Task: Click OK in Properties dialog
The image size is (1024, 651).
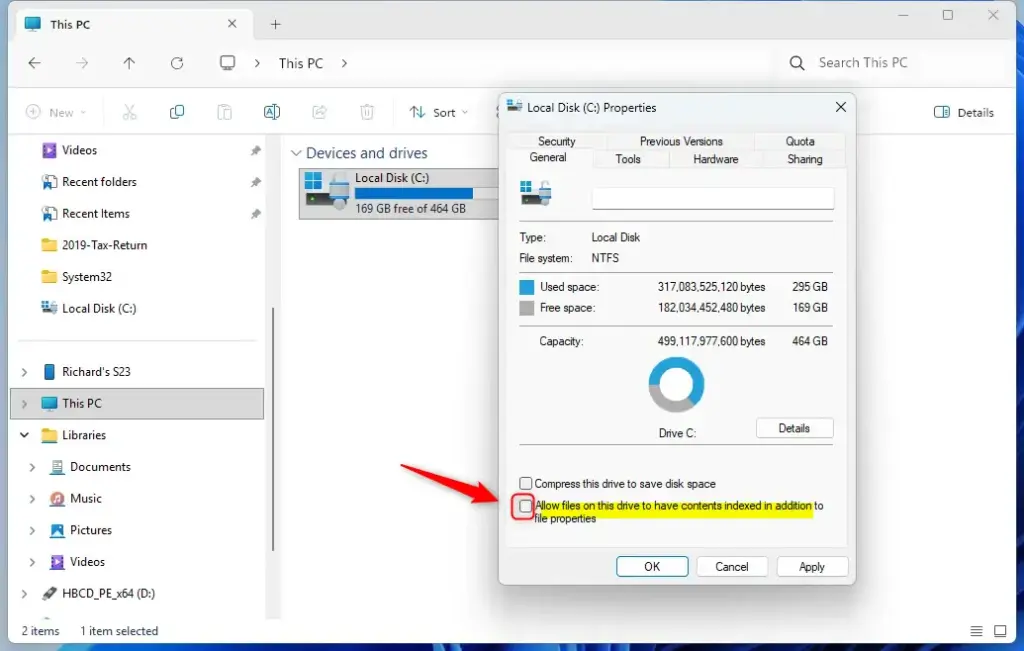Action: (x=652, y=567)
